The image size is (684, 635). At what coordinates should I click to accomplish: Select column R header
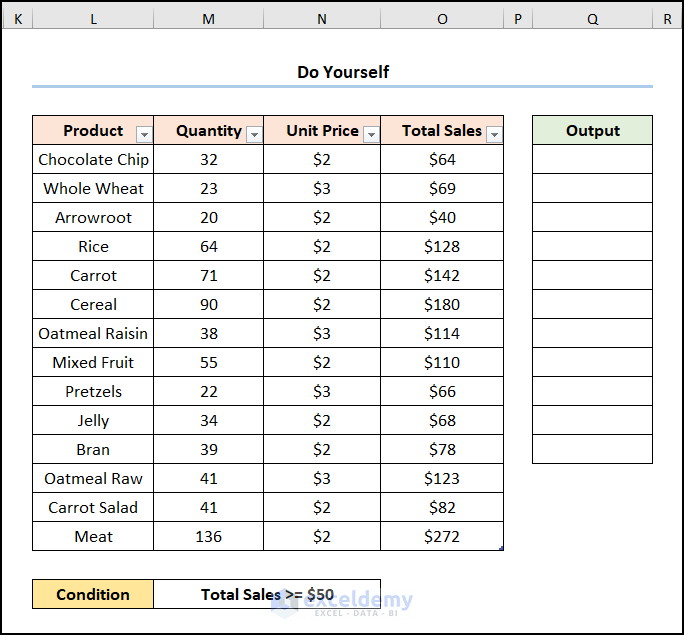(x=667, y=19)
